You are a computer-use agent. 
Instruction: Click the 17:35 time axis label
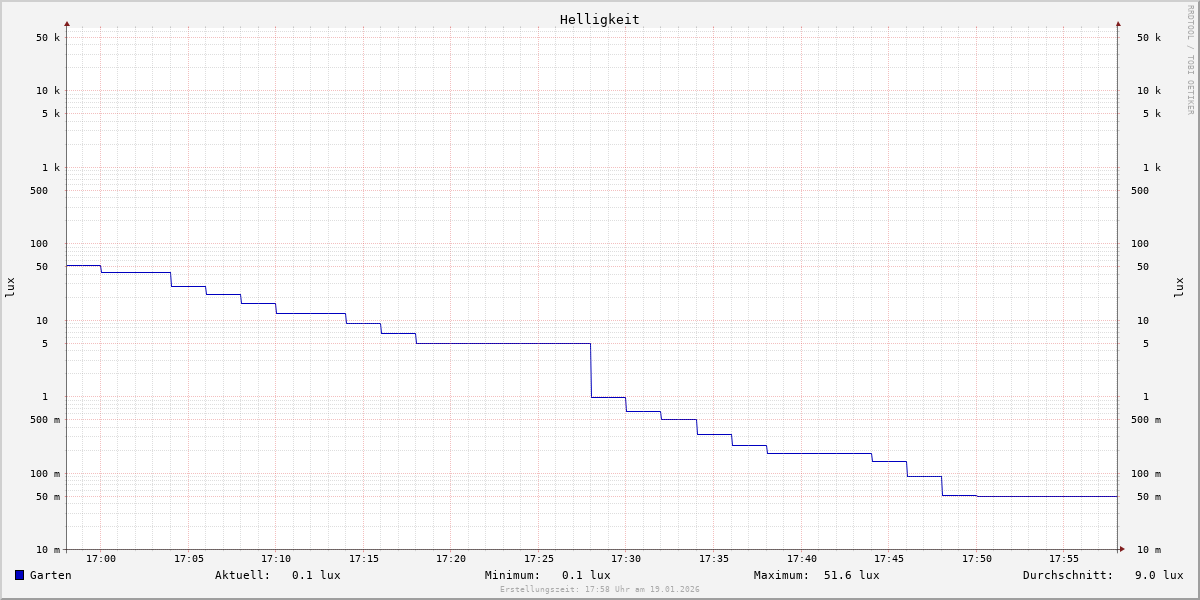(714, 559)
